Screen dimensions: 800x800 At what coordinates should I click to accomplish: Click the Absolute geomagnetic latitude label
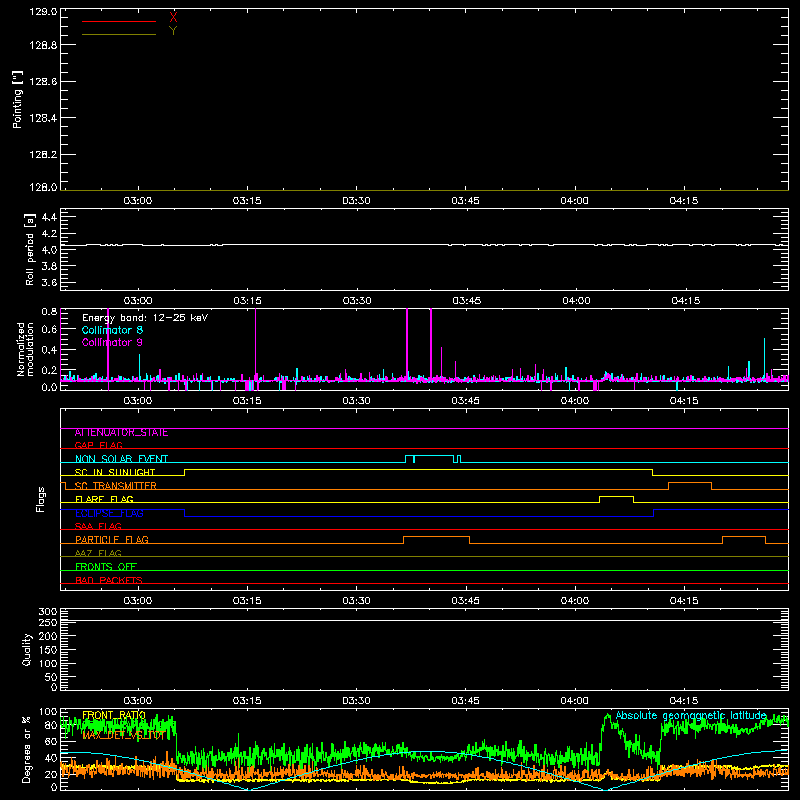[691, 716]
